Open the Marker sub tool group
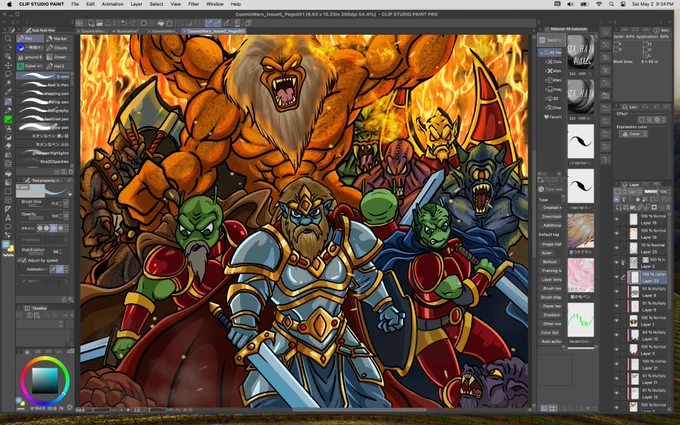The image size is (680, 425). tap(57, 39)
